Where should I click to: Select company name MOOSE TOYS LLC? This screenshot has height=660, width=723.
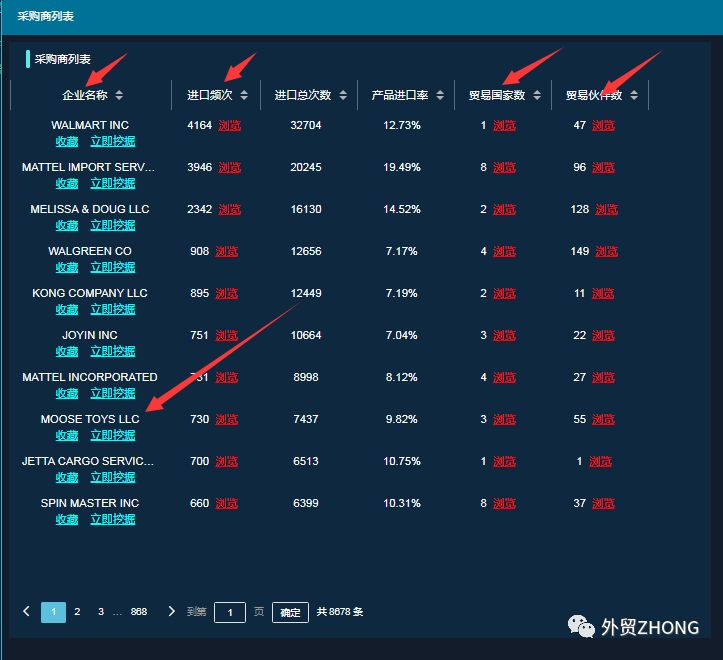click(x=90, y=419)
